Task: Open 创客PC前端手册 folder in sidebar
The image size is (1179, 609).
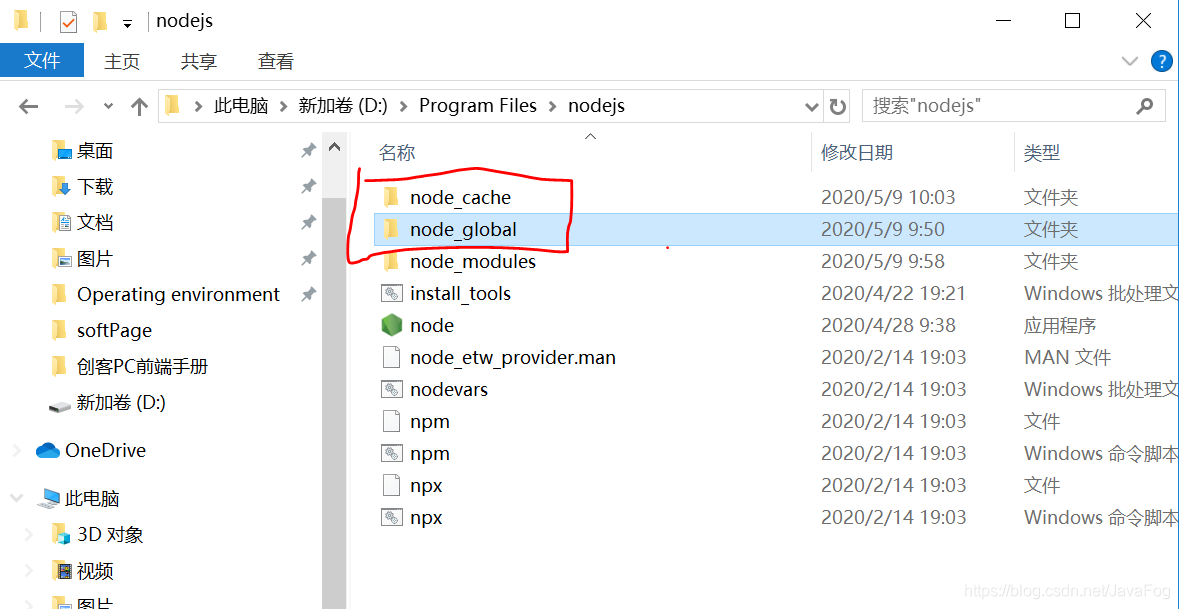Action: [x=142, y=367]
